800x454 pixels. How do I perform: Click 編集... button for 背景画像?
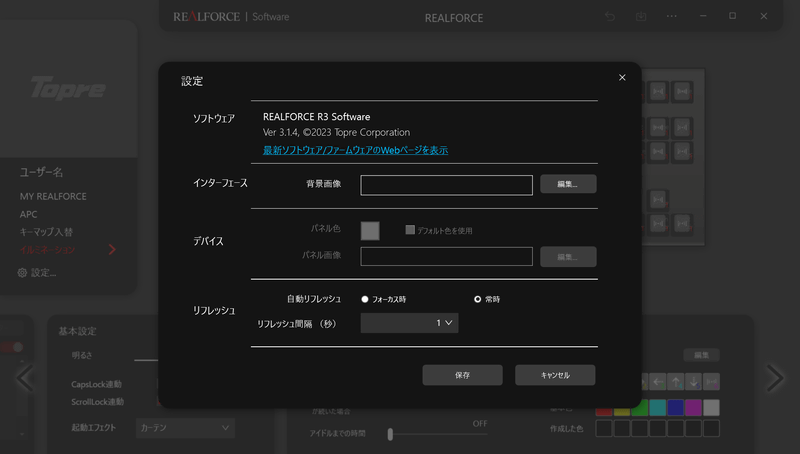pos(568,184)
